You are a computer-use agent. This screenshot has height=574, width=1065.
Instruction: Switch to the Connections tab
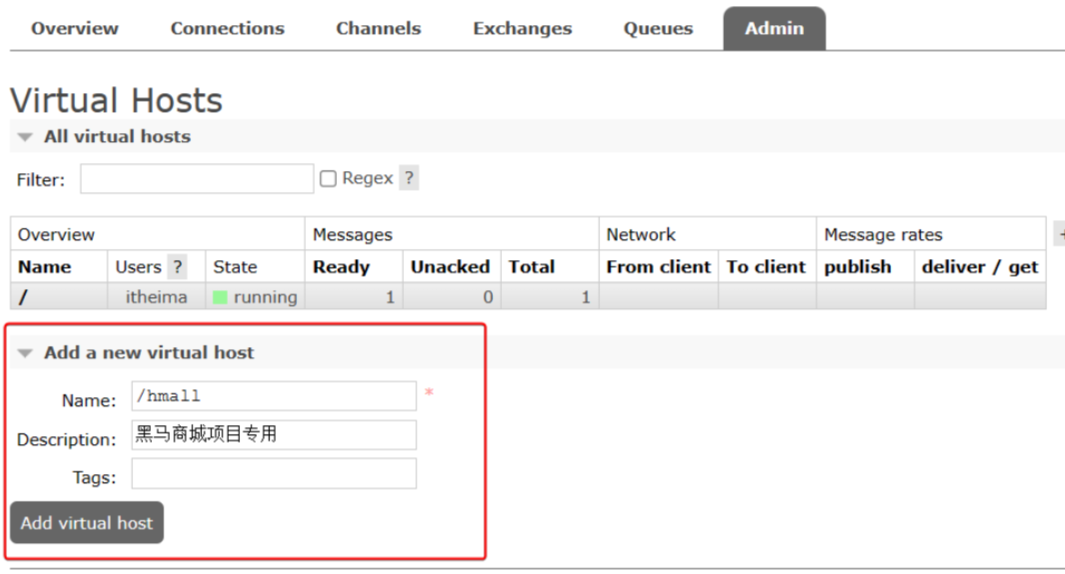click(x=227, y=29)
